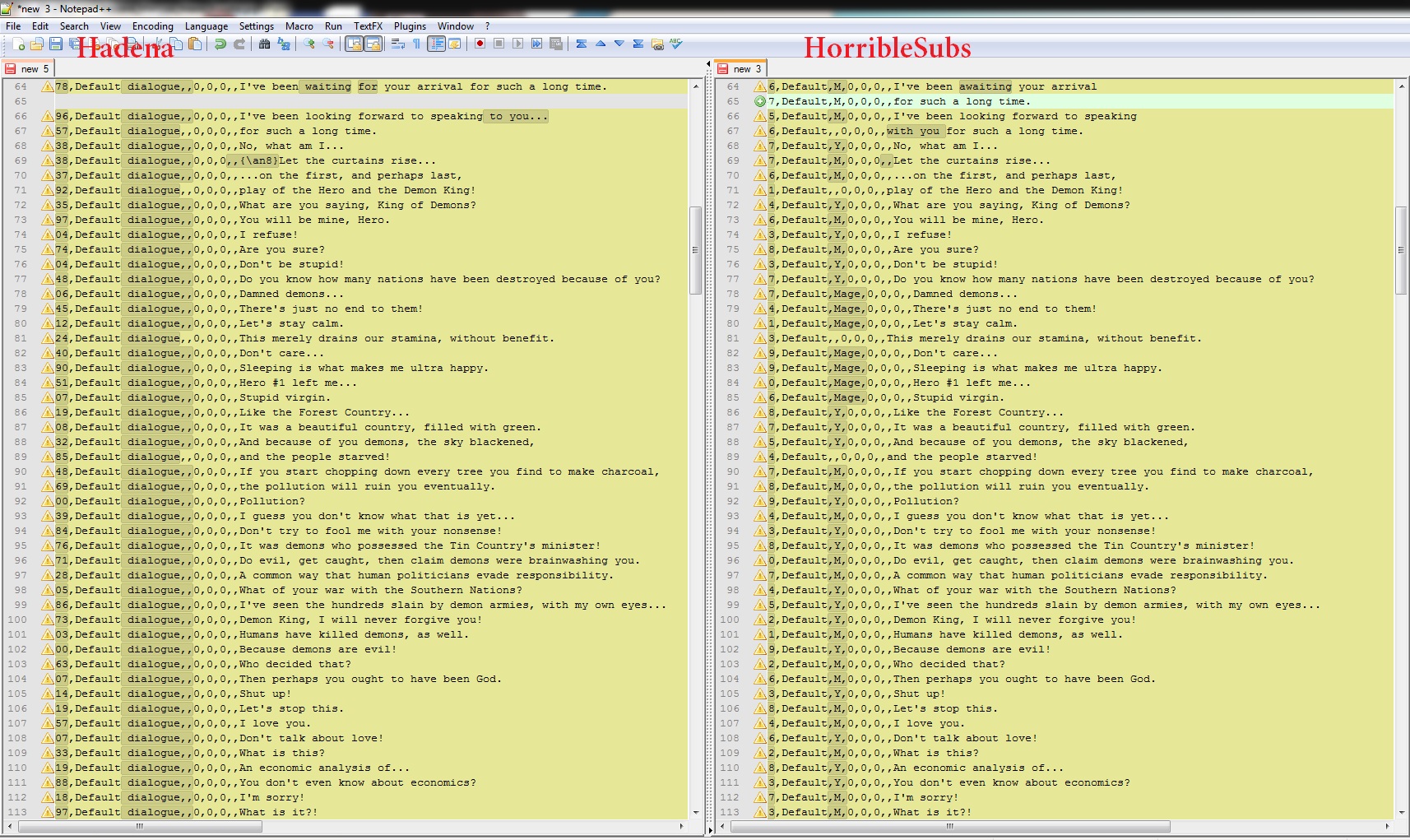Open Find with the binoculars icon
1410x840 pixels.
tap(265, 44)
